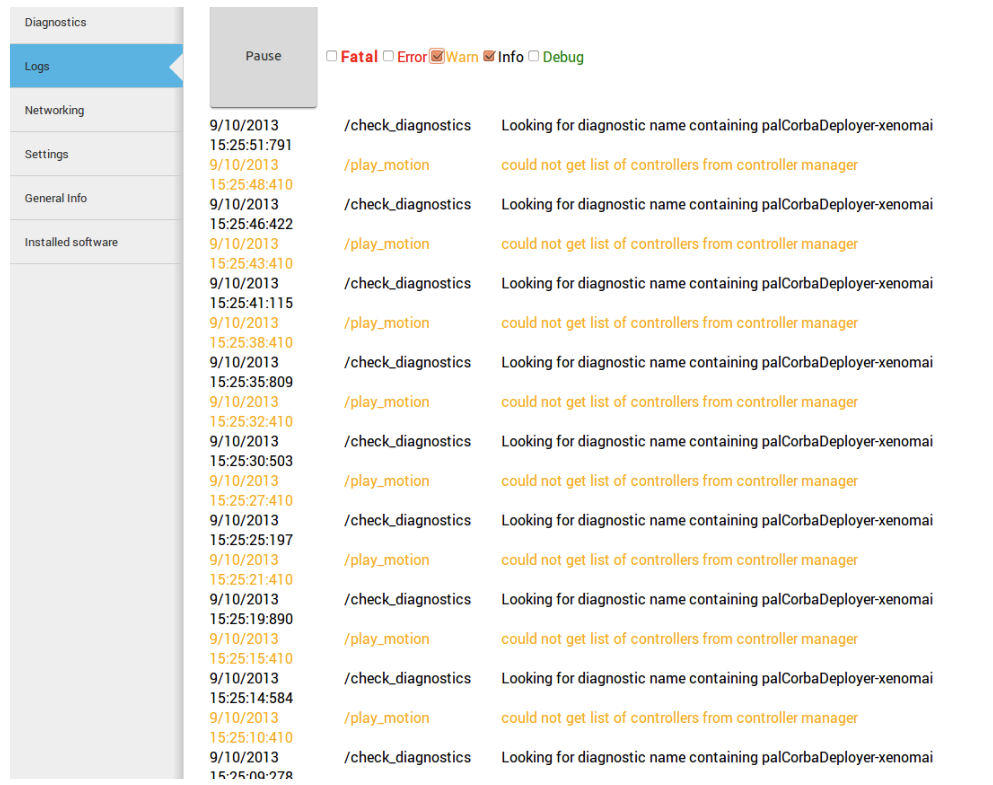Viewport: 993px width, 785px height.
Task: Click the info message at 15:25:14:584
Action: [x=717, y=678]
